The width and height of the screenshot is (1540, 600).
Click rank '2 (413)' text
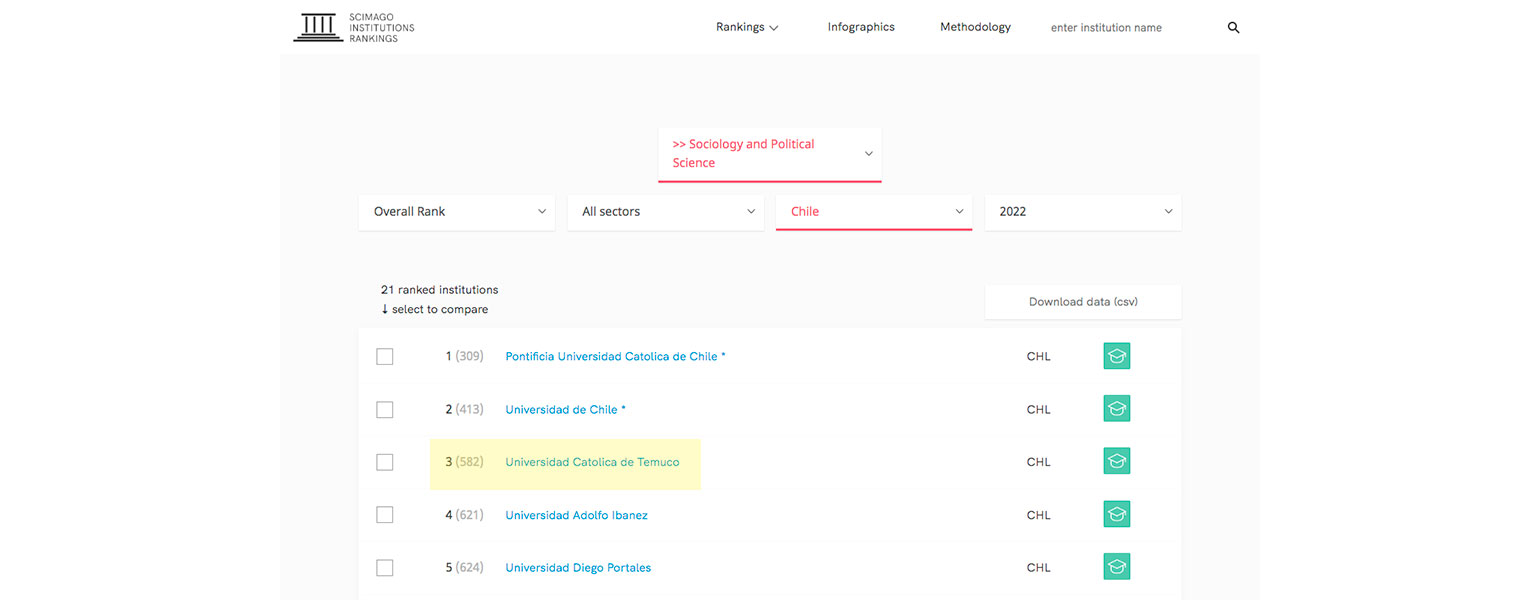tap(465, 410)
